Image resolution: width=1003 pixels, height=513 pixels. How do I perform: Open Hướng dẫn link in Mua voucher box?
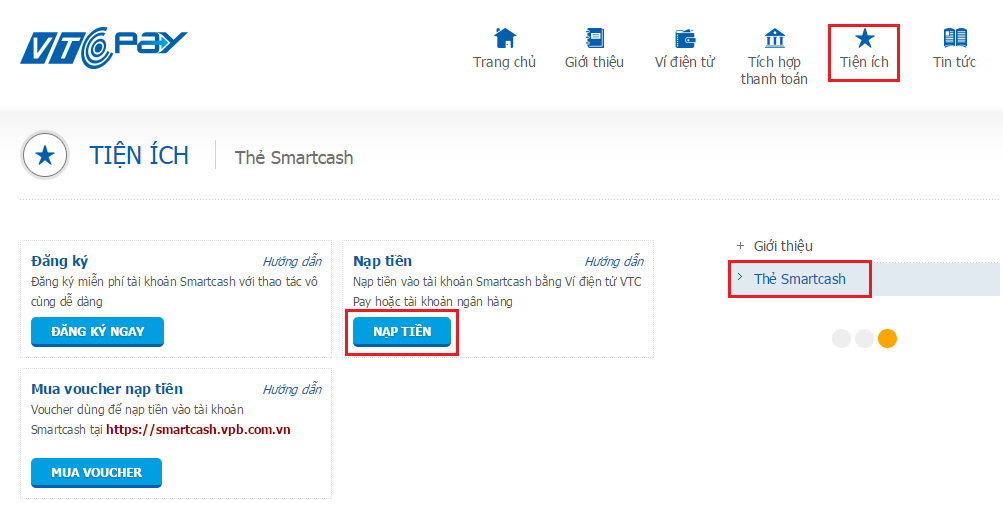coord(292,390)
